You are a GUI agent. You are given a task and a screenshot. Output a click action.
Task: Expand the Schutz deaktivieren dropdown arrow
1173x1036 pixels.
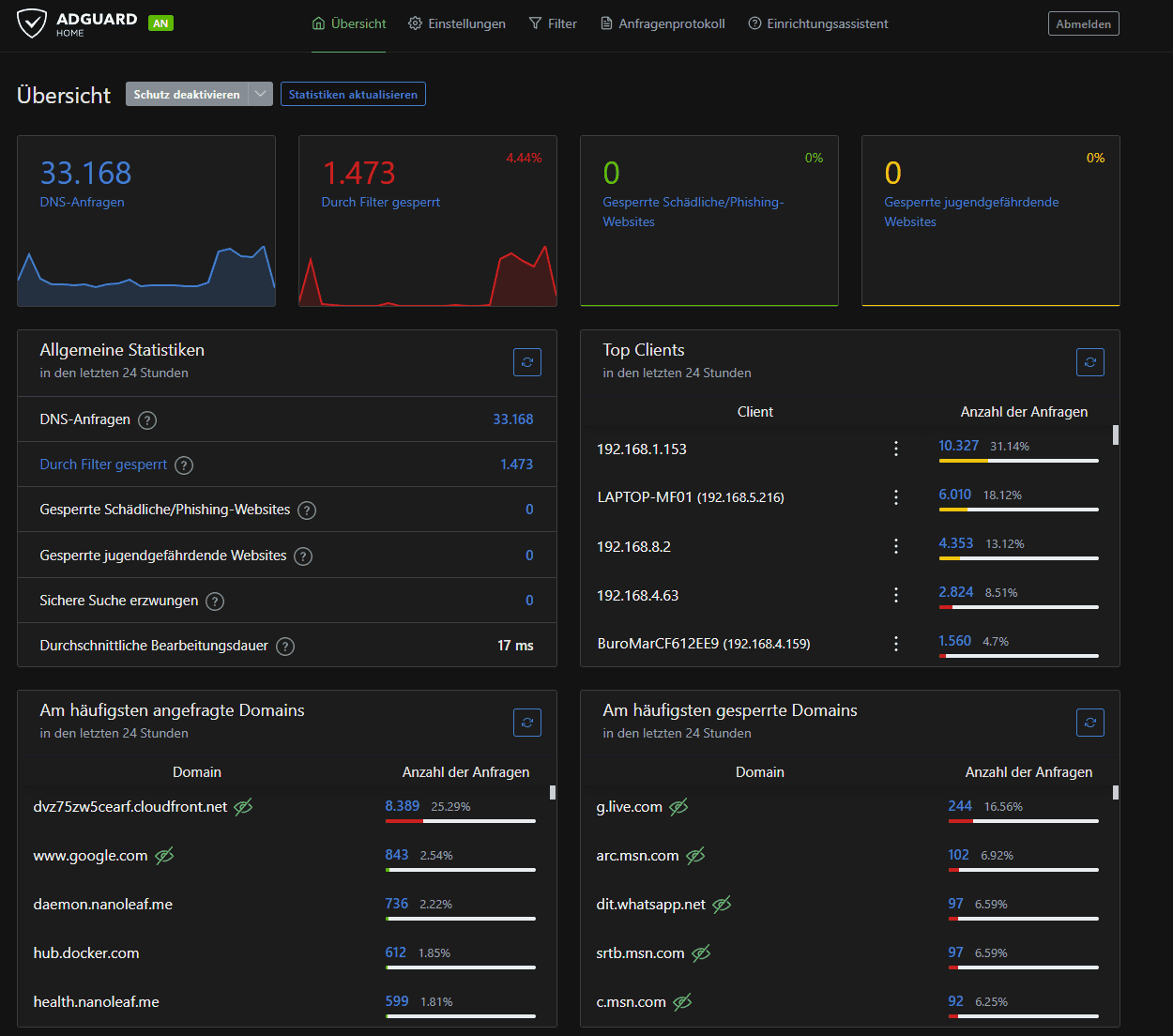261,94
